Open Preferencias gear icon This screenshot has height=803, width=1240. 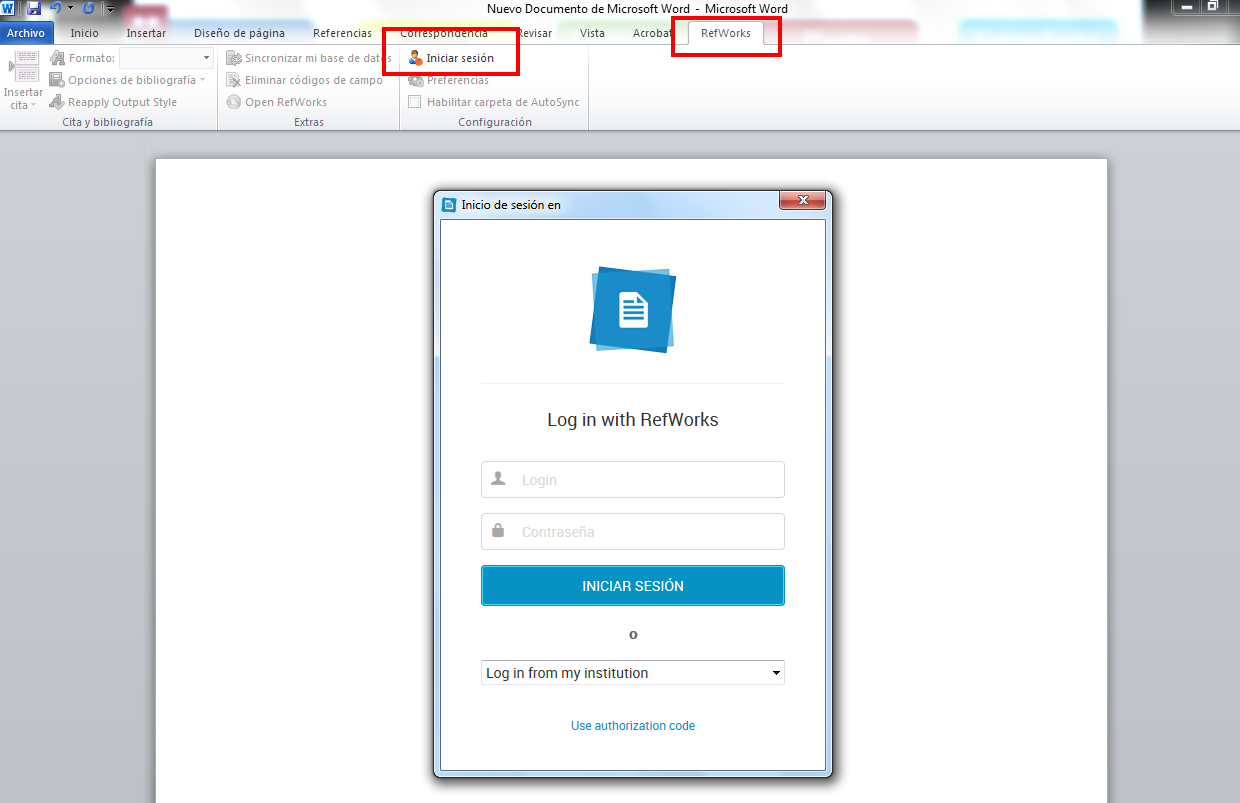click(416, 80)
